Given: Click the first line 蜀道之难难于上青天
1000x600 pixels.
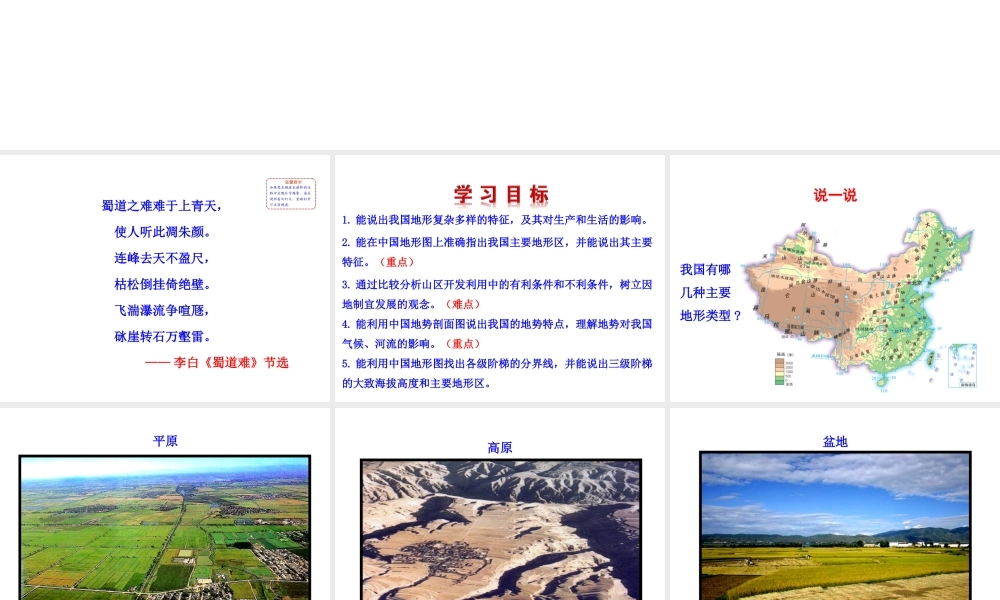Looking at the screenshot, I should 162,206.
